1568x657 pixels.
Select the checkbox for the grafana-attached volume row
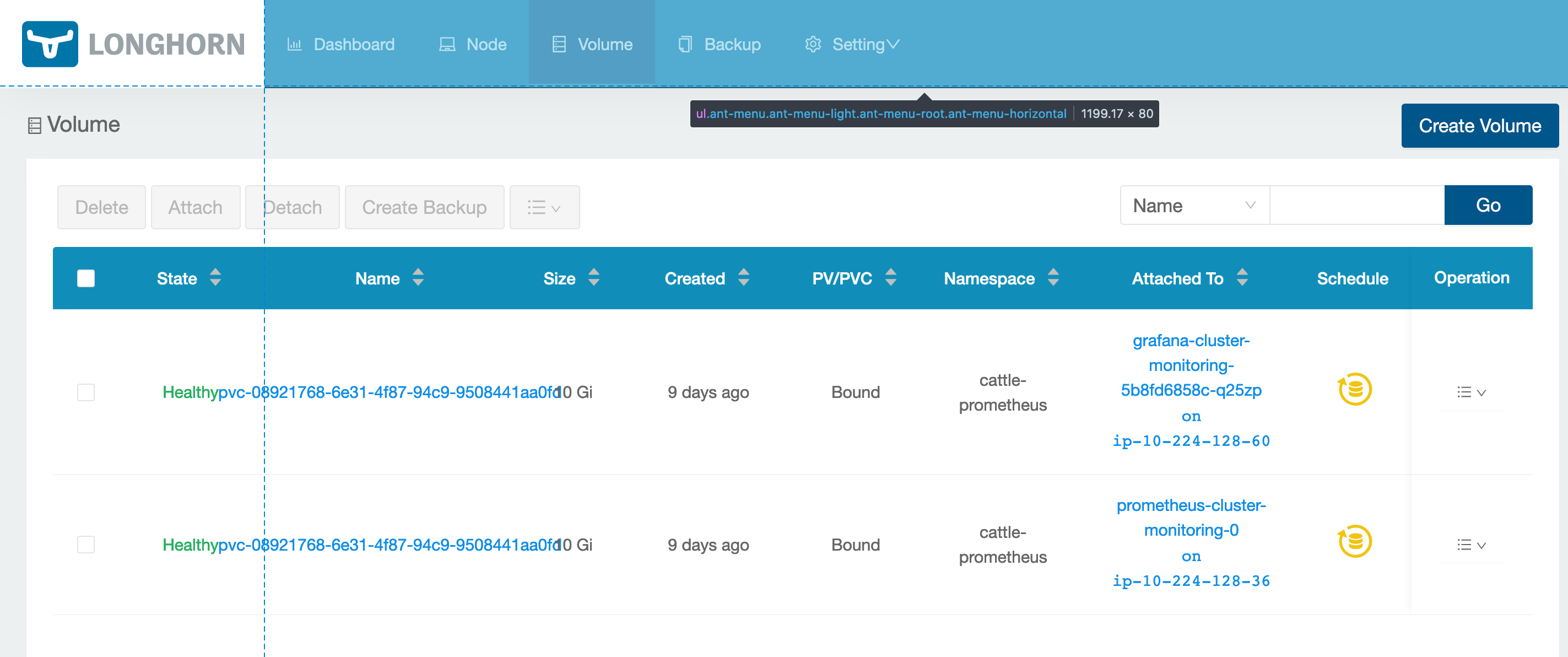tap(86, 392)
